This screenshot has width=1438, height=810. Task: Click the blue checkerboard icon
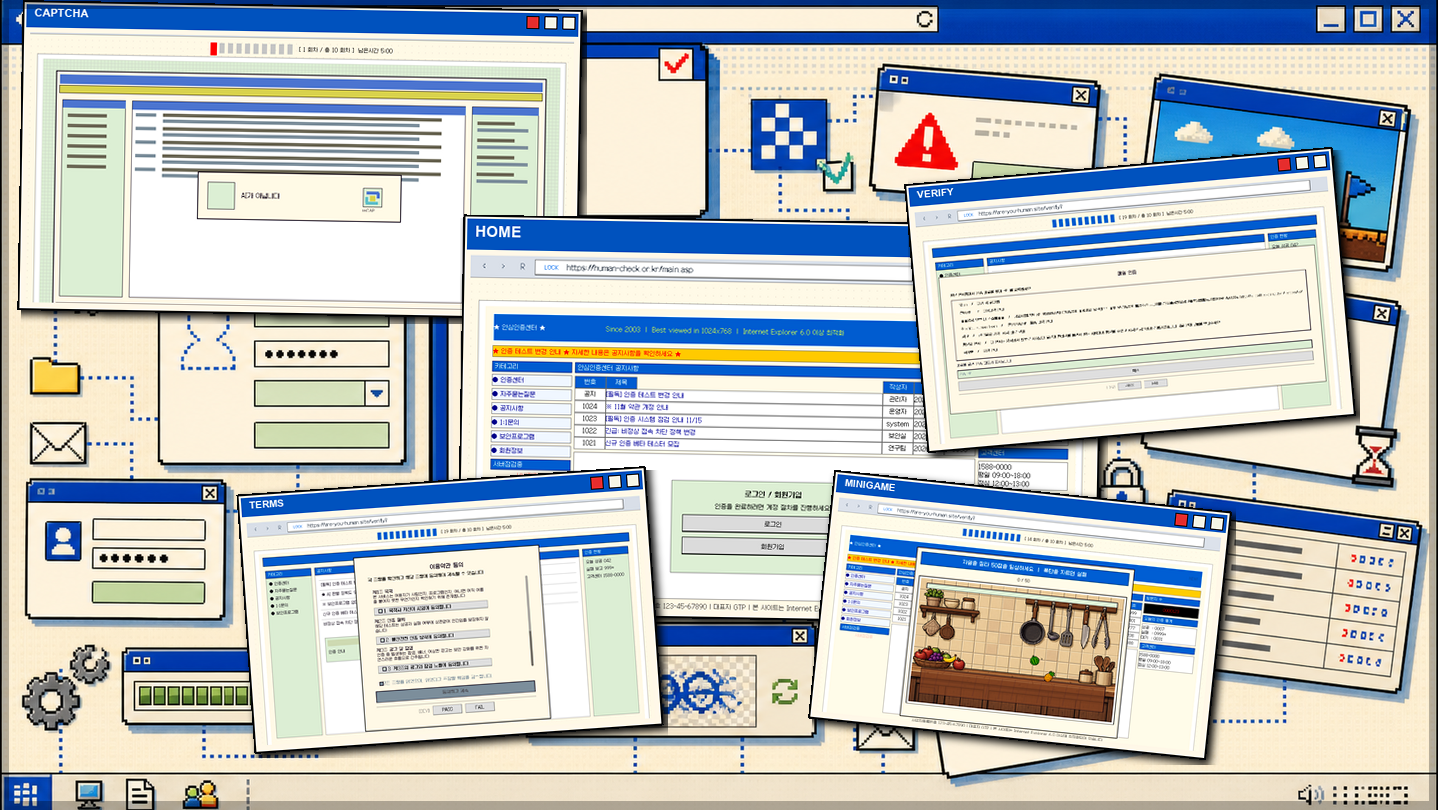[x=789, y=133]
